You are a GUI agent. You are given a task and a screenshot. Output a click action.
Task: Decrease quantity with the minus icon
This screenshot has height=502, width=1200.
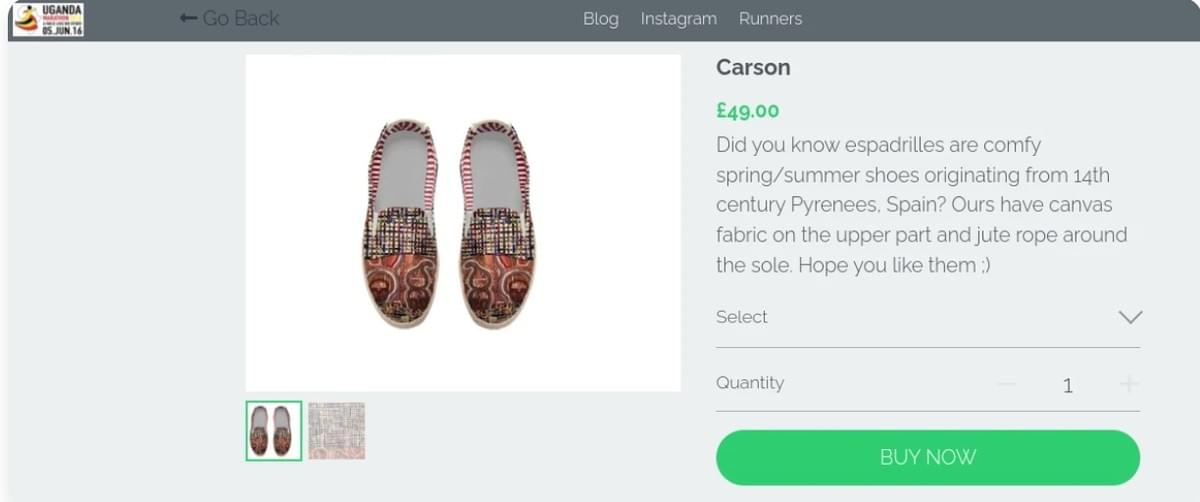(x=1006, y=384)
